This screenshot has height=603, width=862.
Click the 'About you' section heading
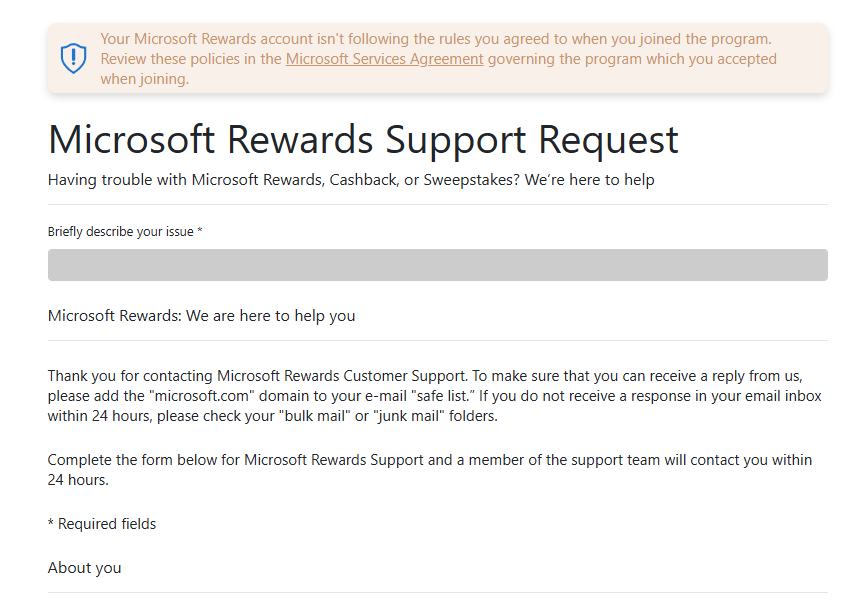click(x=85, y=568)
